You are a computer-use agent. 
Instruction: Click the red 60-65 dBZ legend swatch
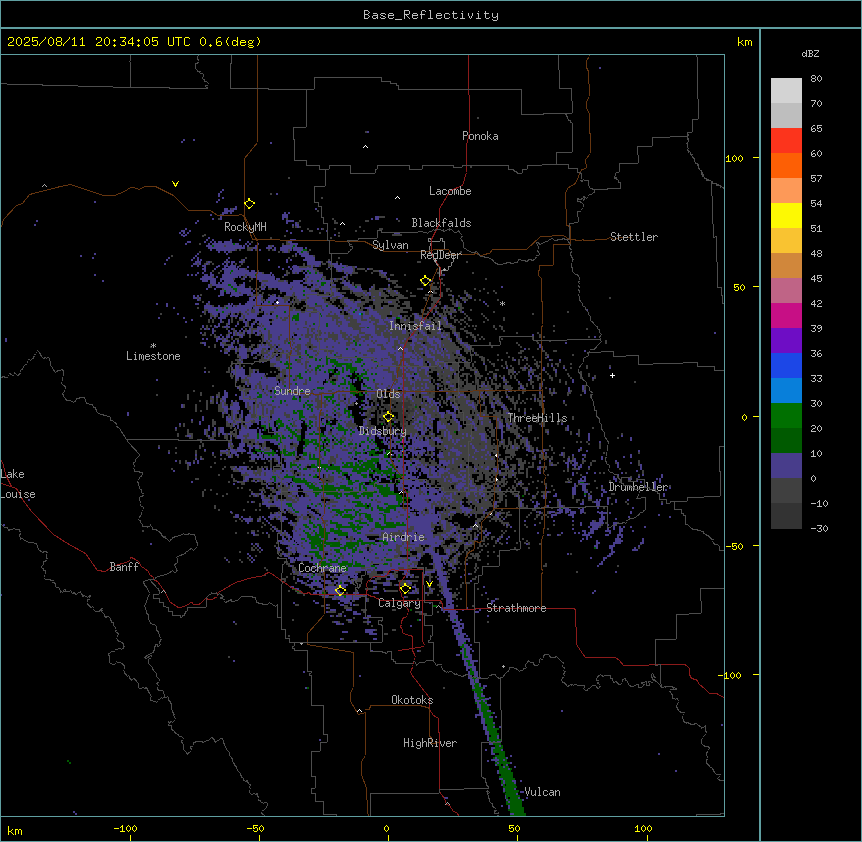pyautogui.click(x=786, y=140)
